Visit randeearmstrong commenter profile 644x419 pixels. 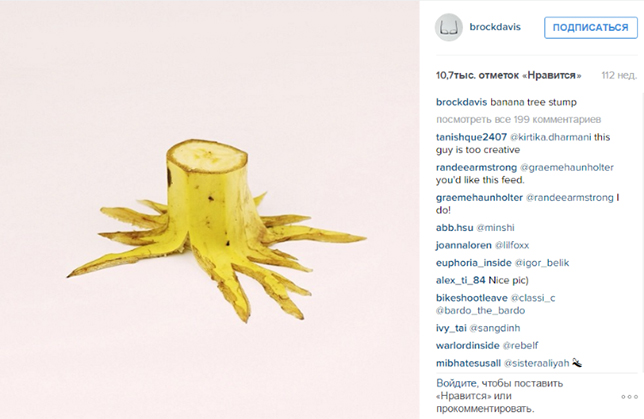pyautogui.click(x=476, y=167)
